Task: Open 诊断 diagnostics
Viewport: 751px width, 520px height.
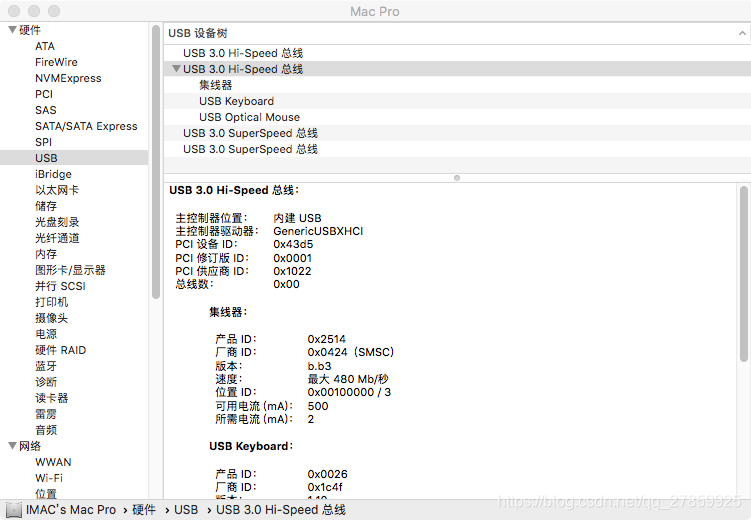Action: pyautogui.click(x=46, y=382)
